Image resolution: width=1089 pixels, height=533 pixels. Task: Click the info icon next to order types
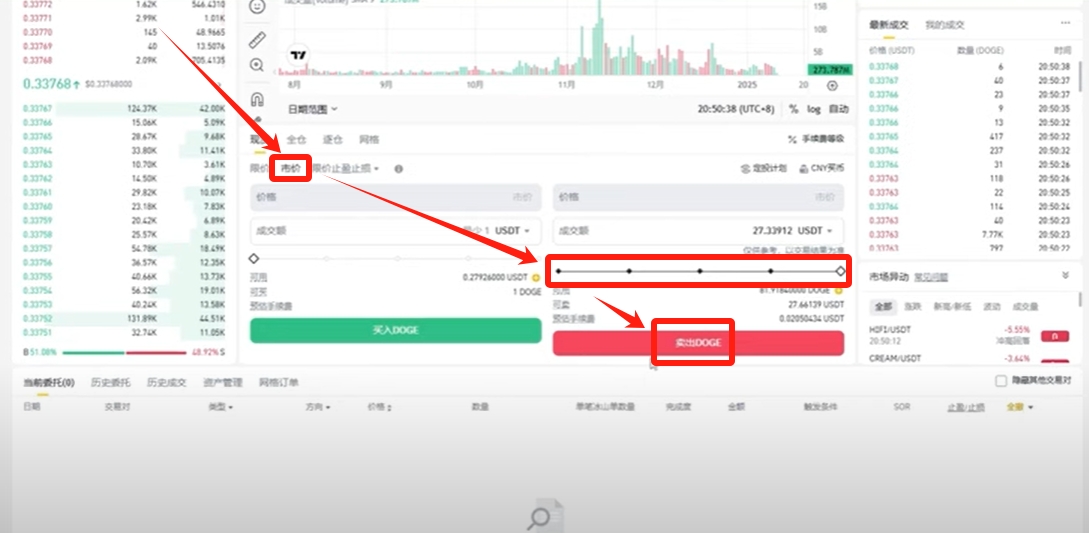pos(398,169)
